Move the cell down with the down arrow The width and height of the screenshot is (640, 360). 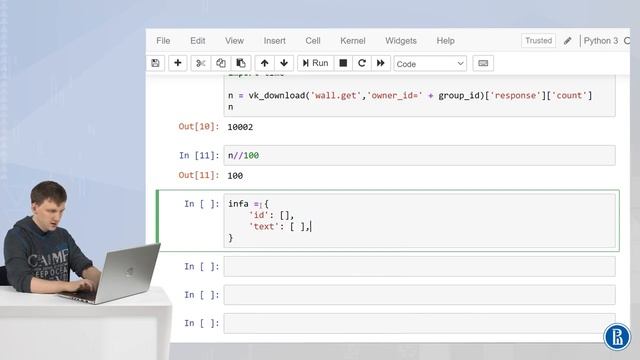point(284,63)
